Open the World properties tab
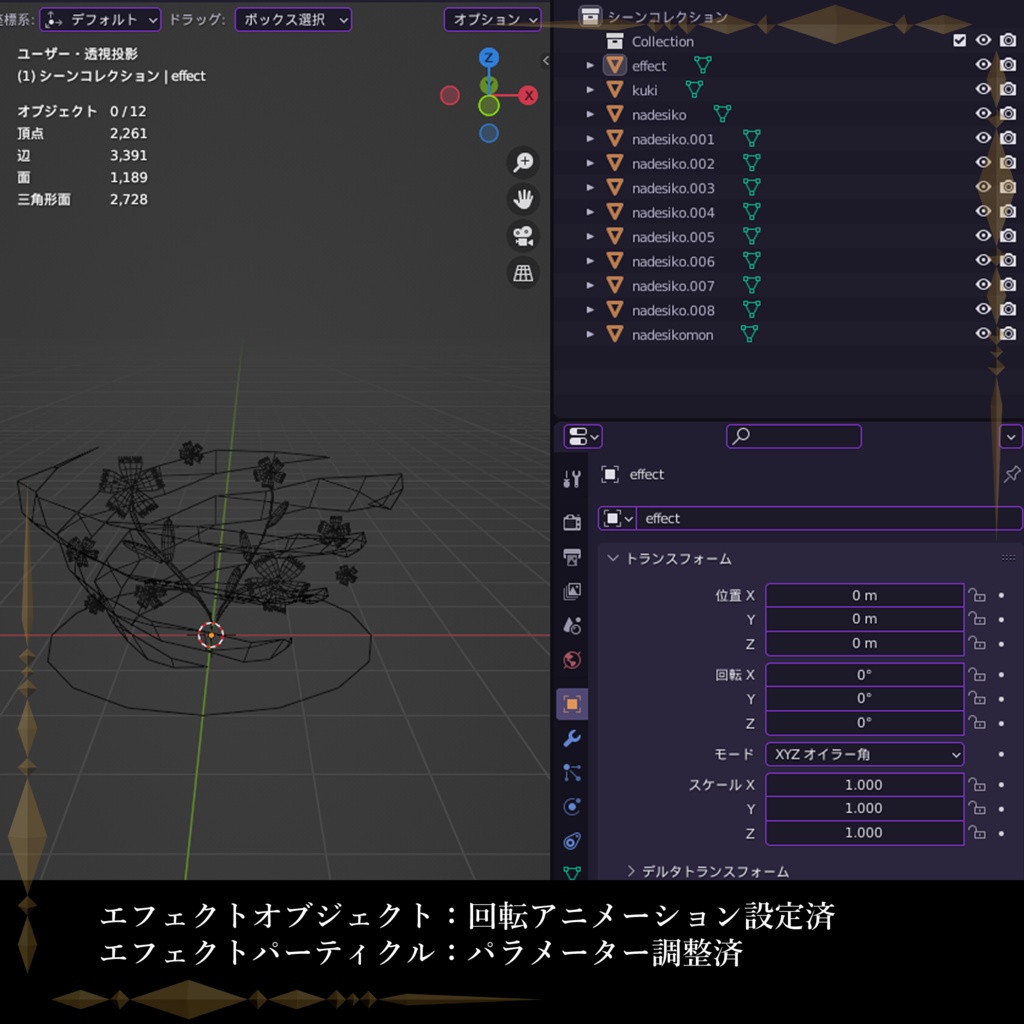This screenshot has height=1024, width=1024. (572, 660)
